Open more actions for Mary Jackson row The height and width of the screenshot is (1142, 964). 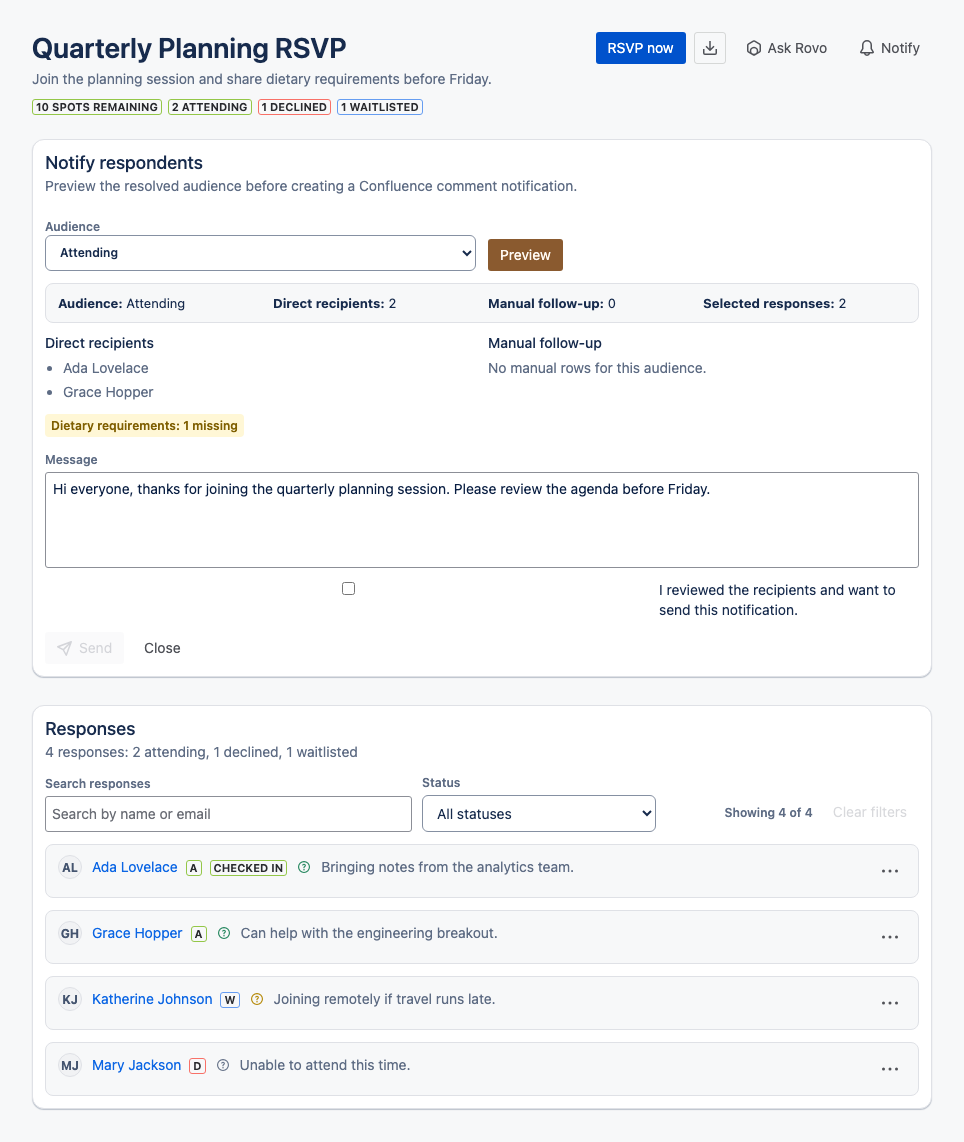tap(890, 1069)
